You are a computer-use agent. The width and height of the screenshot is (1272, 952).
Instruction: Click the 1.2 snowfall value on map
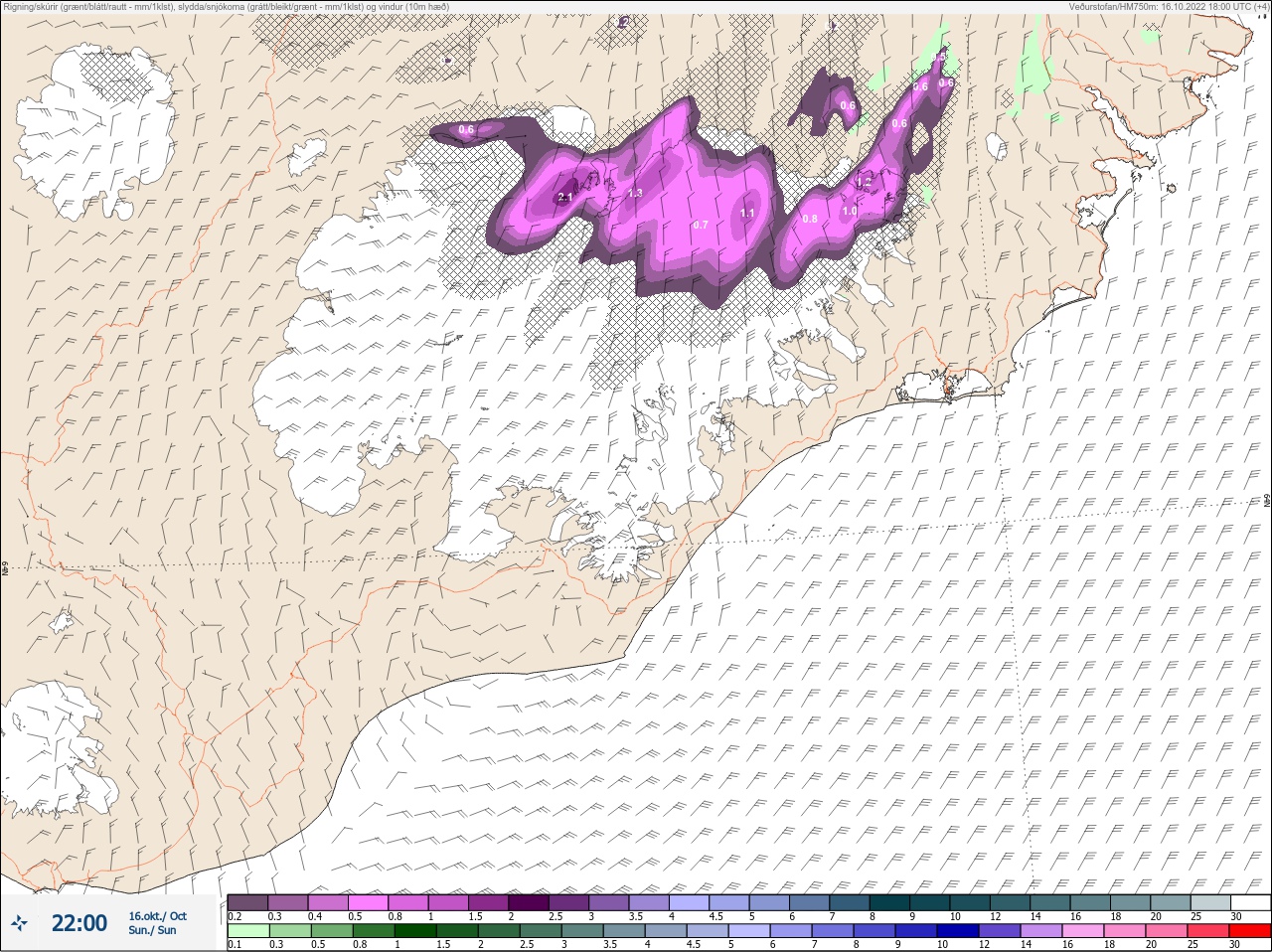[865, 182]
